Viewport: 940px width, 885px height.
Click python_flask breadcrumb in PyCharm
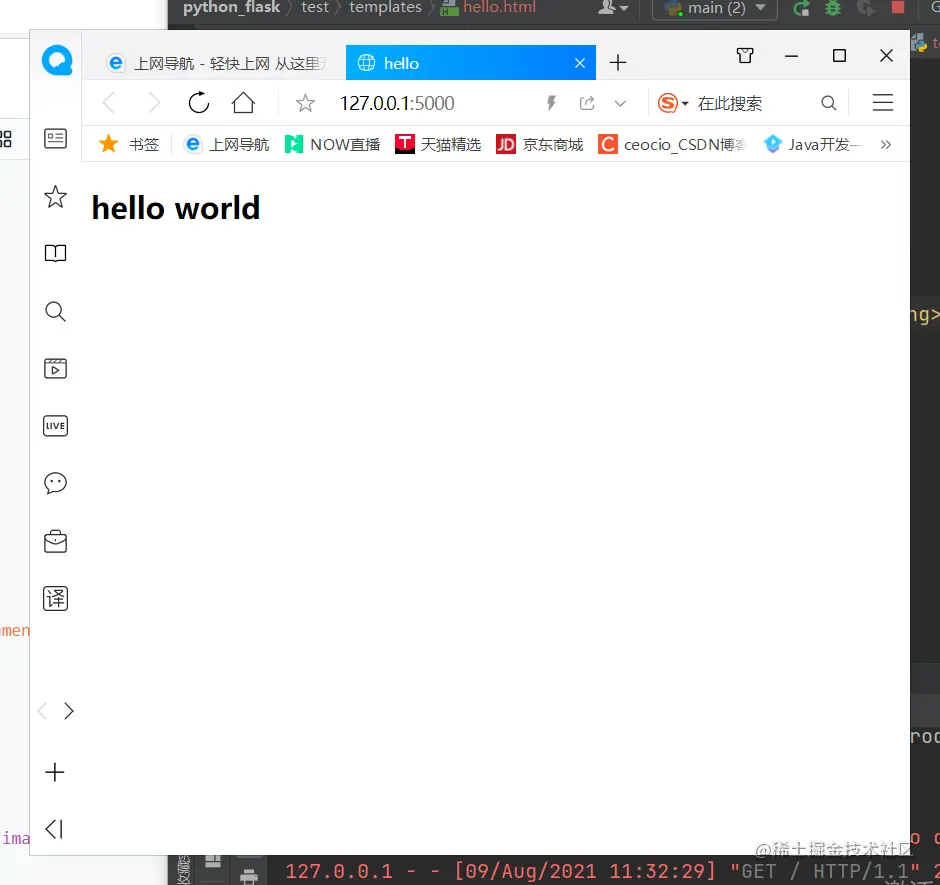click(x=231, y=7)
